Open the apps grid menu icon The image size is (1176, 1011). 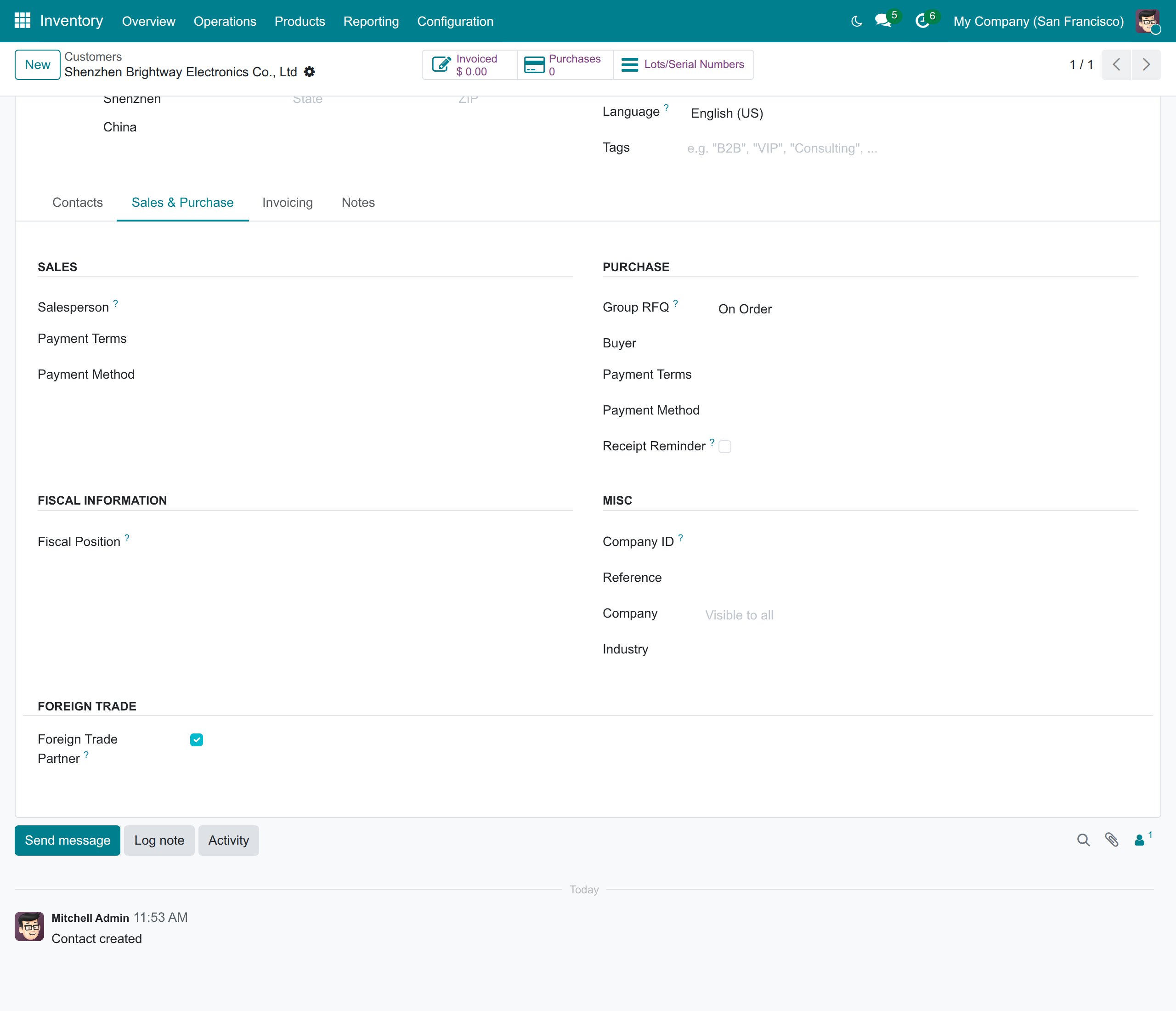click(22, 21)
